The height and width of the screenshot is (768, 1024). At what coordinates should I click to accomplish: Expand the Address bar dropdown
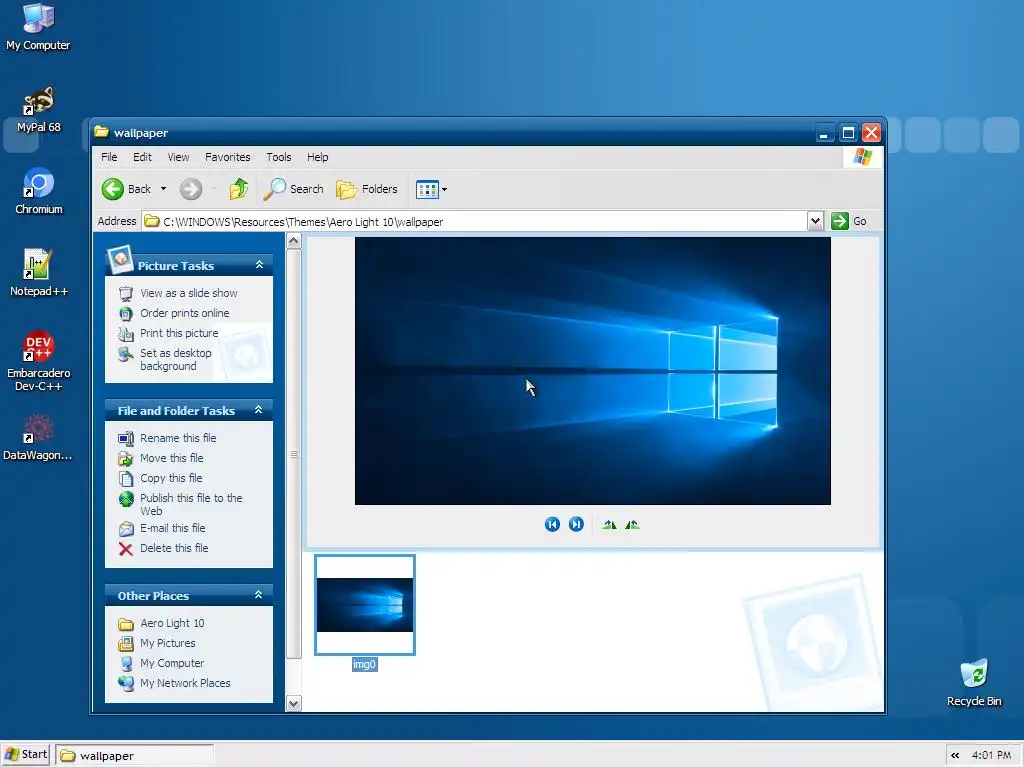tap(815, 221)
